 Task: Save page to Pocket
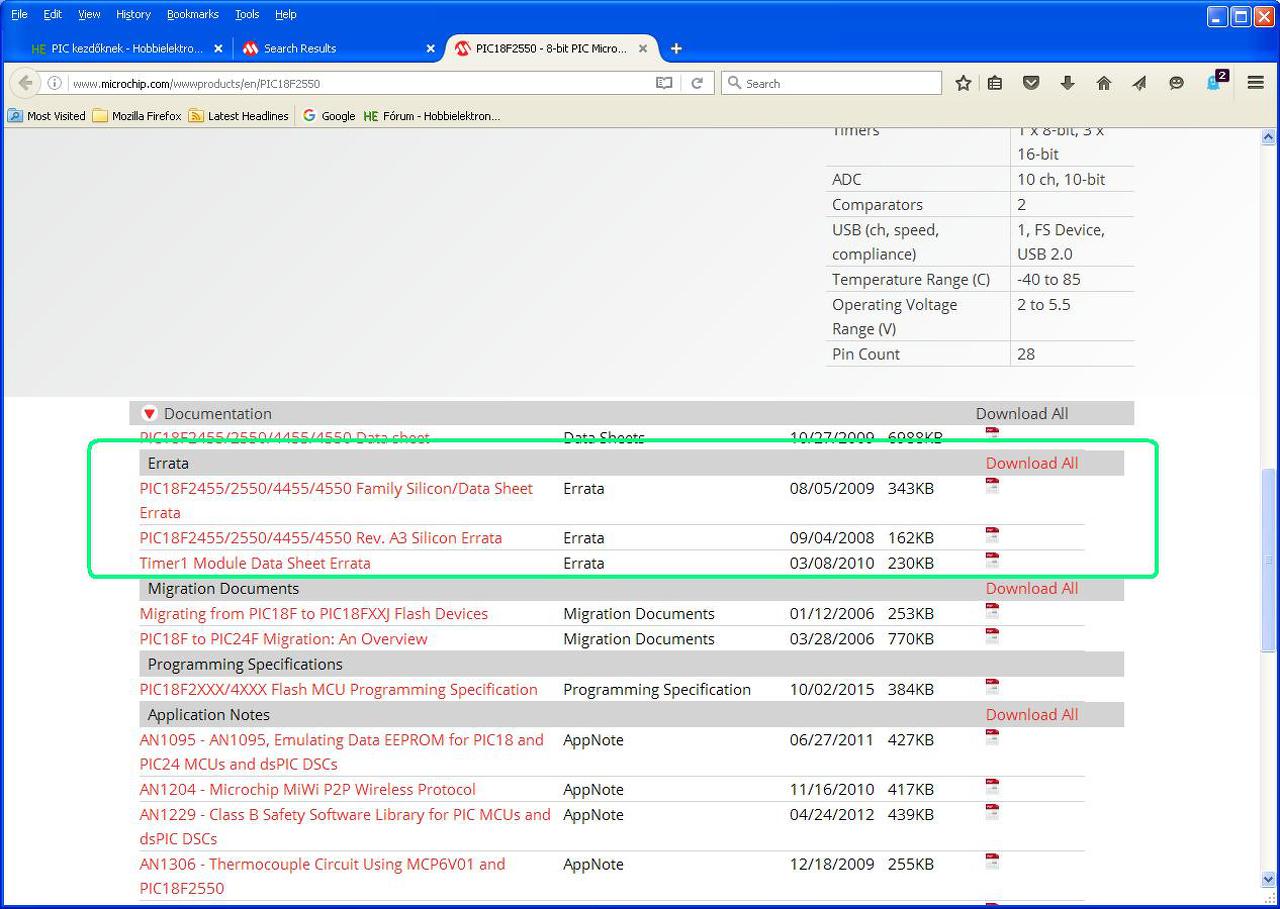1031,83
